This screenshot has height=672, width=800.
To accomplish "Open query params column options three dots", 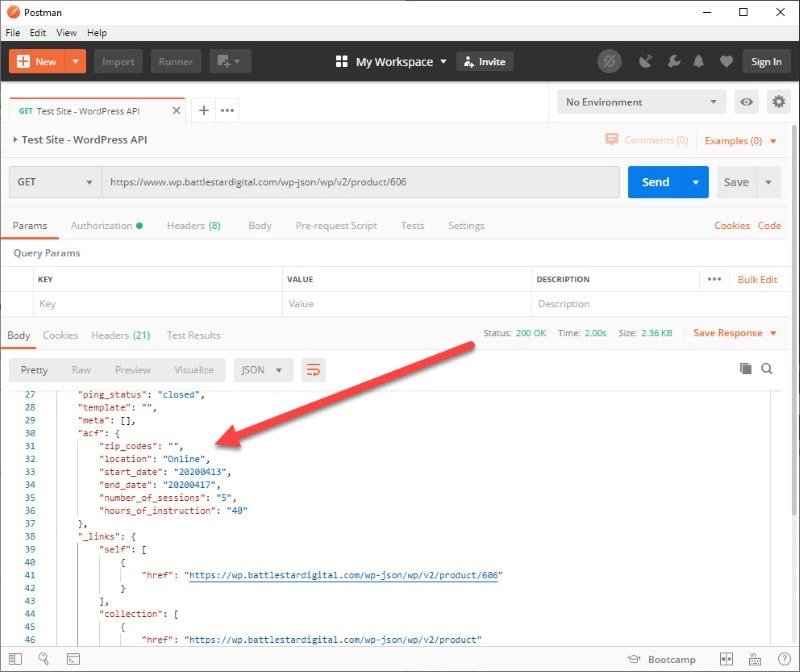I will pos(714,279).
